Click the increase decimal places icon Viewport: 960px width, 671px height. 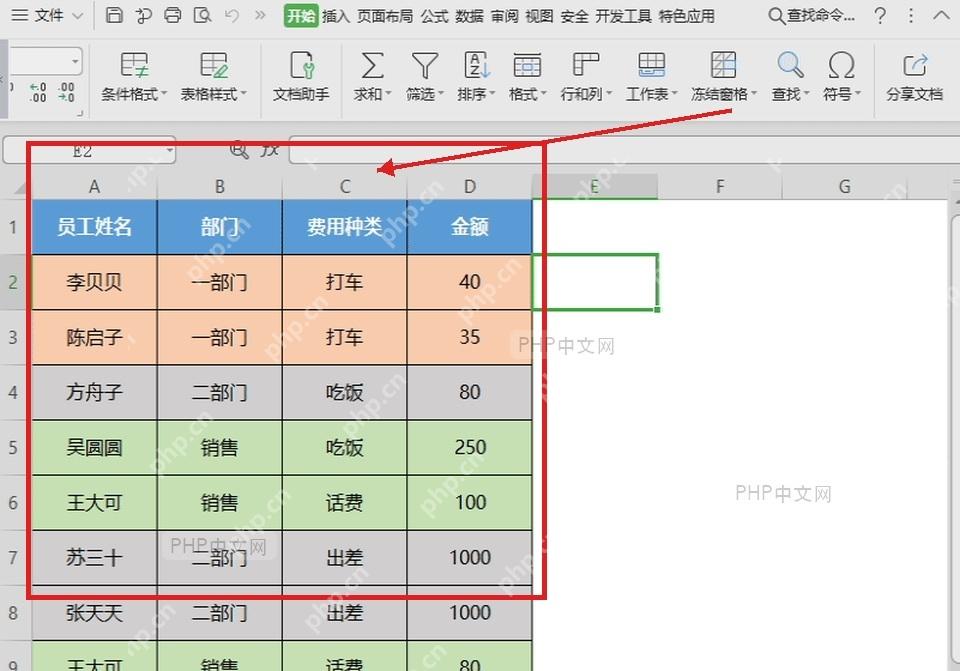(x=38, y=92)
